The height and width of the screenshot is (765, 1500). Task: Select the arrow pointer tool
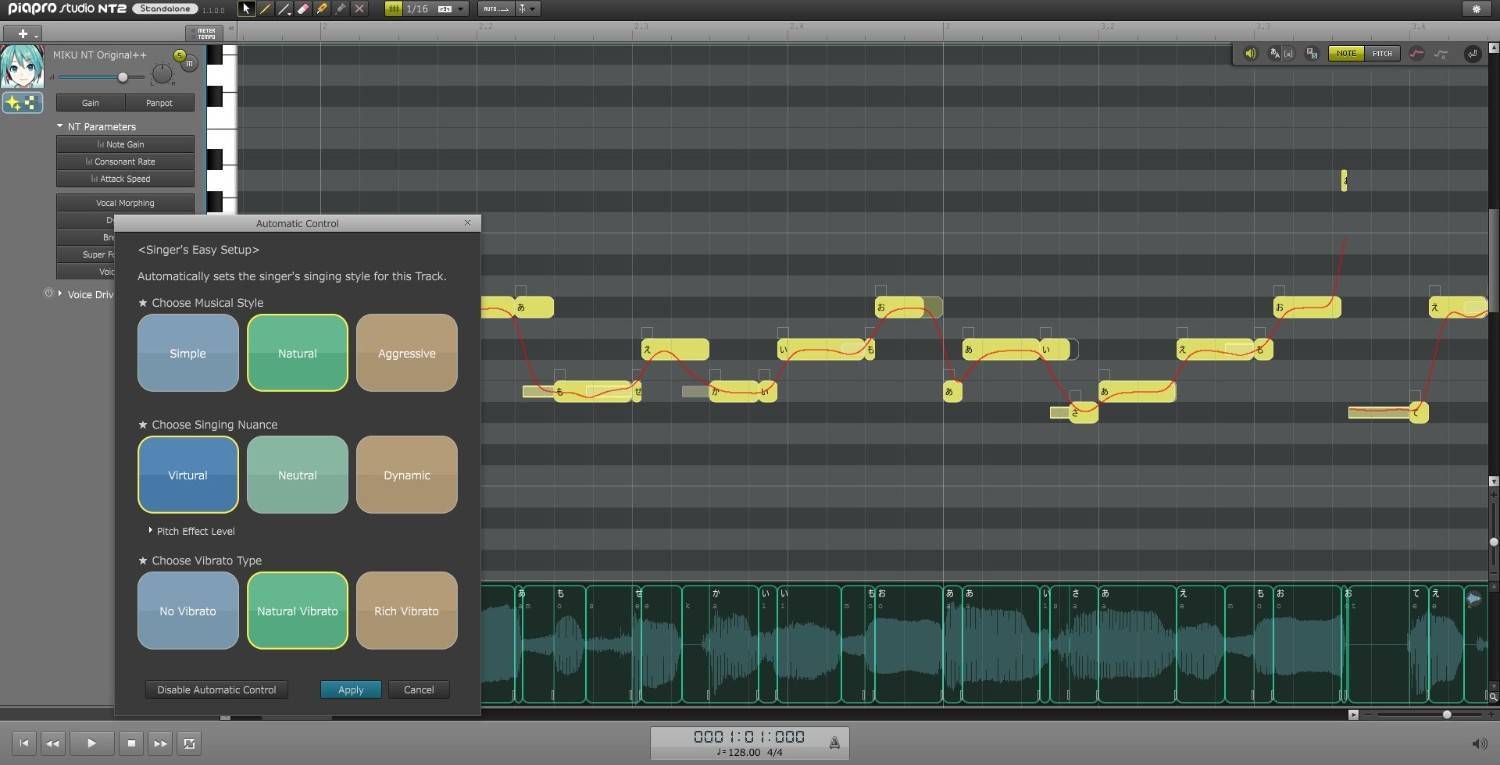click(247, 9)
